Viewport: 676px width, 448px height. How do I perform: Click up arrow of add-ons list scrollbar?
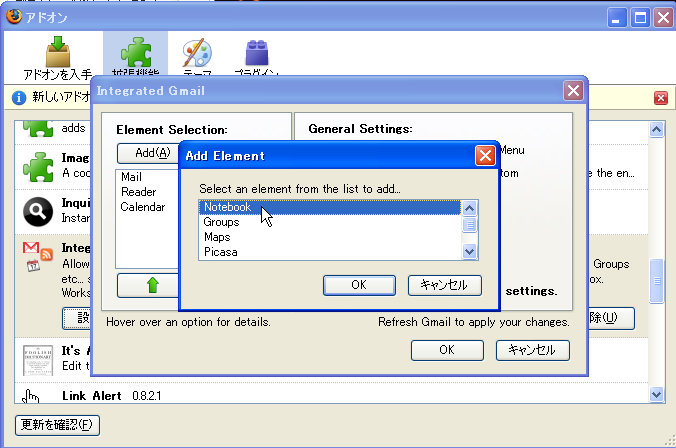coord(656,129)
